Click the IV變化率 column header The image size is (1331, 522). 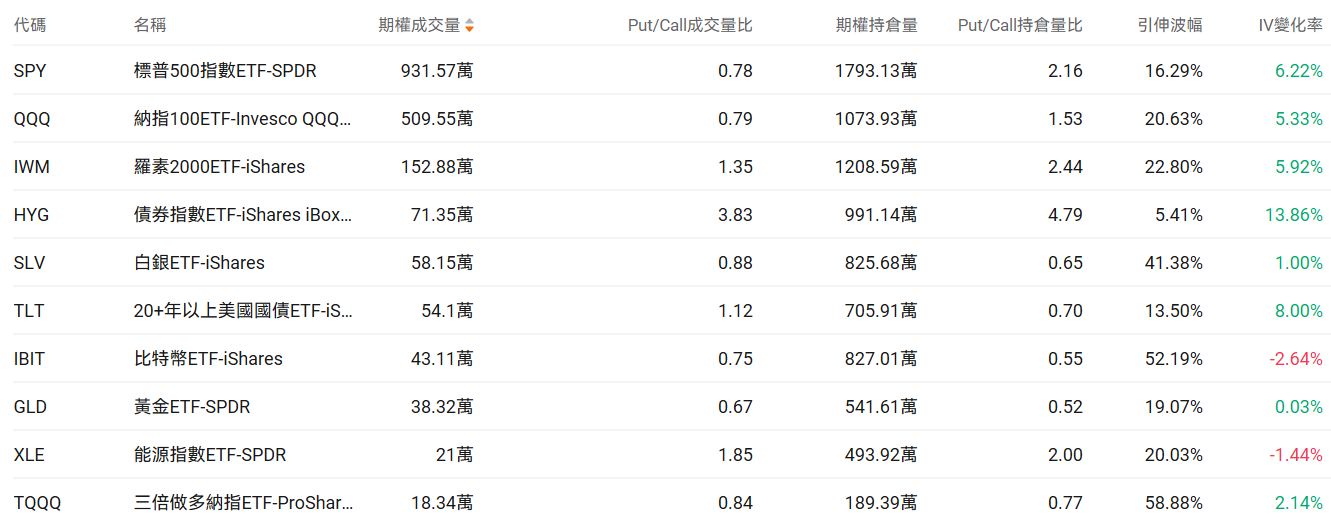[1290, 25]
